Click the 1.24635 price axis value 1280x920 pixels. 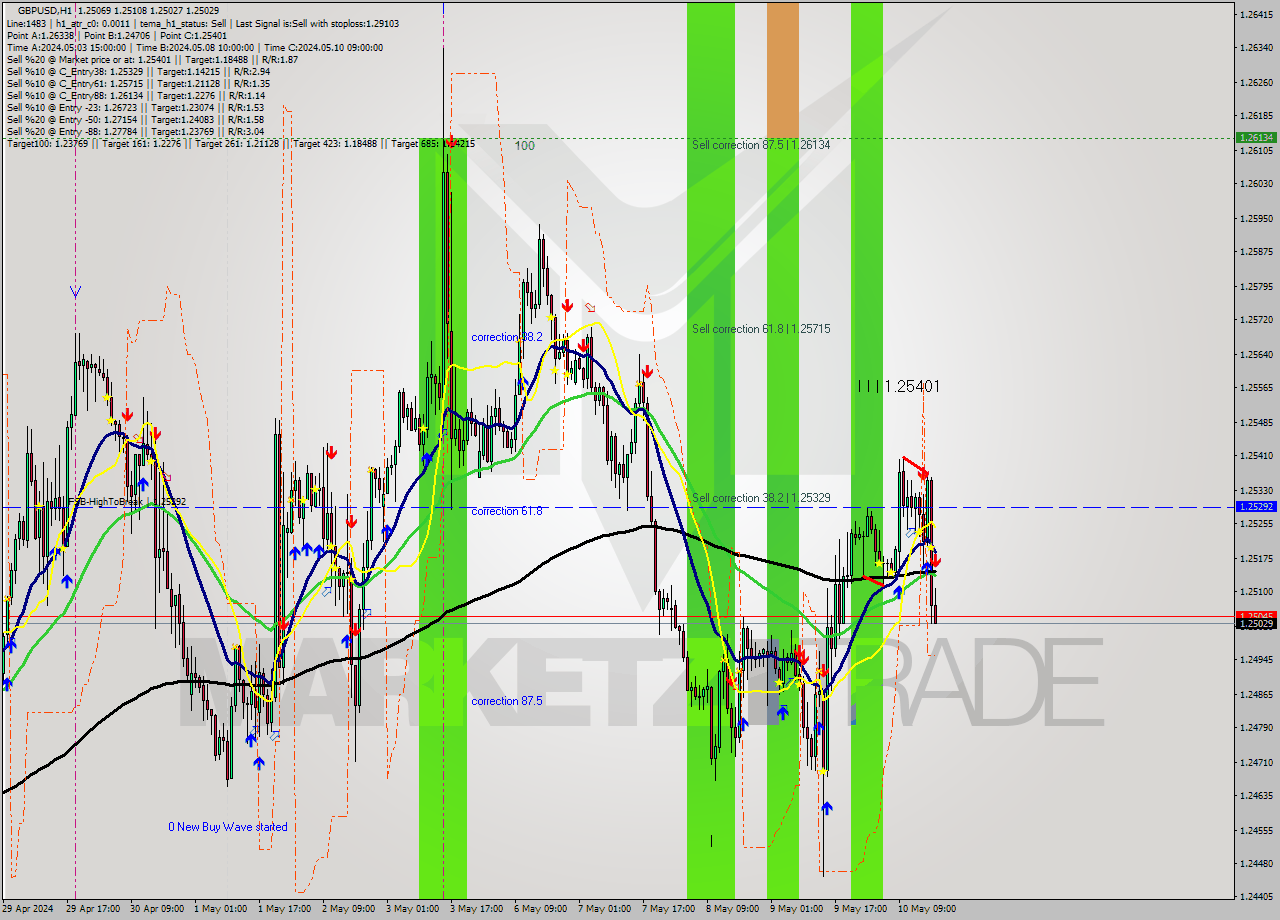pos(1256,797)
